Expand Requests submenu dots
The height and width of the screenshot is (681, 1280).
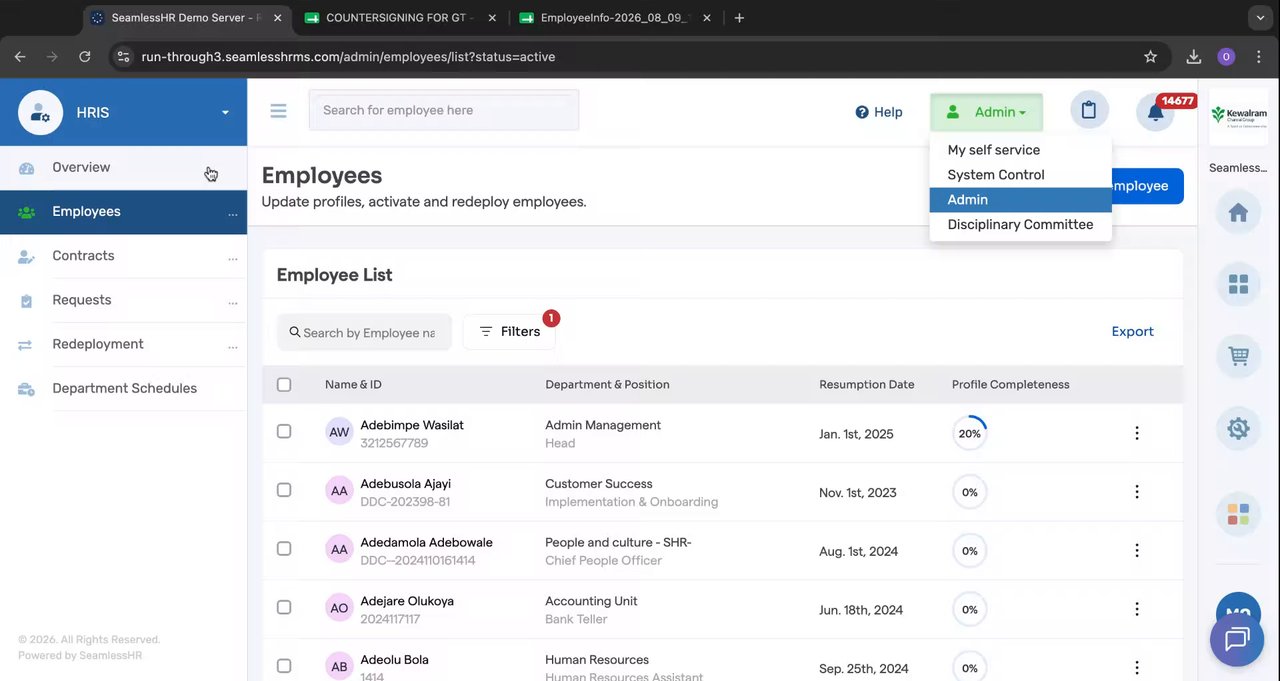coord(232,302)
